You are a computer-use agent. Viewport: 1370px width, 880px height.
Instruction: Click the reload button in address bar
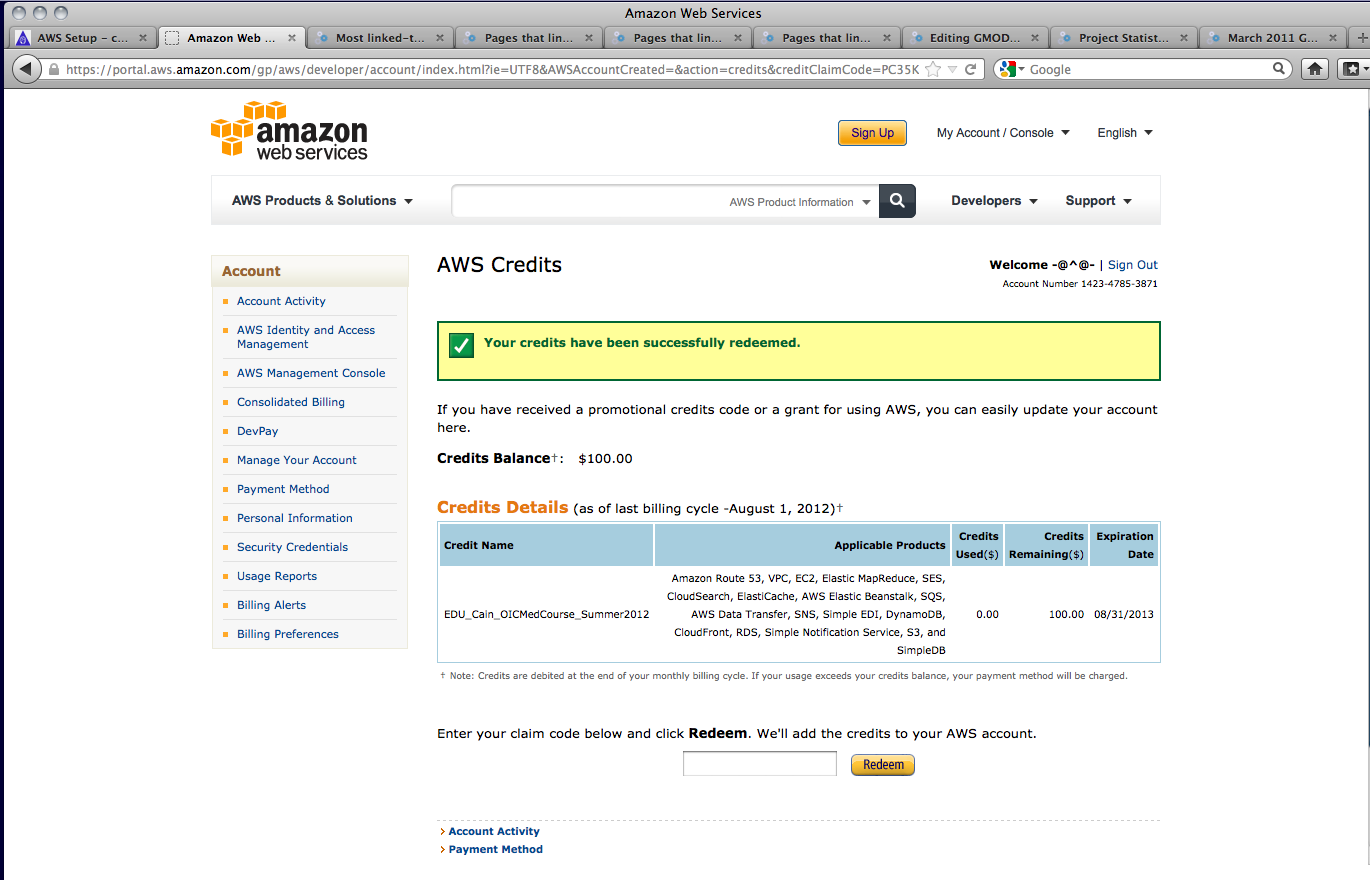coord(971,69)
